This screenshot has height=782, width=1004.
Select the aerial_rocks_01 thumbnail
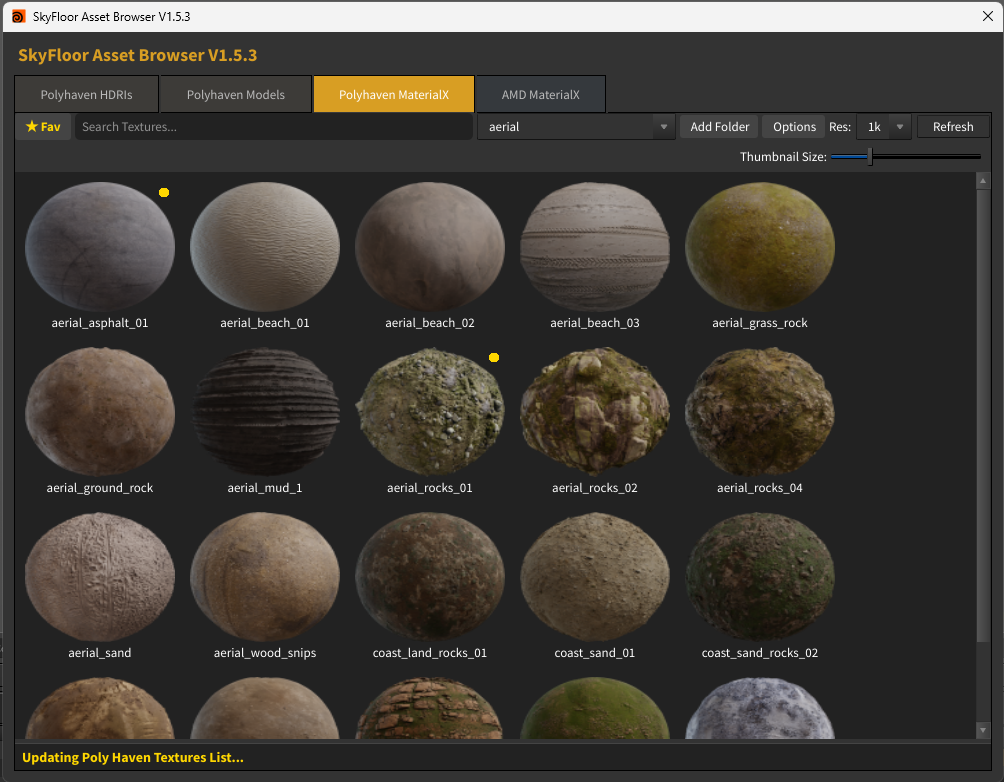point(430,412)
